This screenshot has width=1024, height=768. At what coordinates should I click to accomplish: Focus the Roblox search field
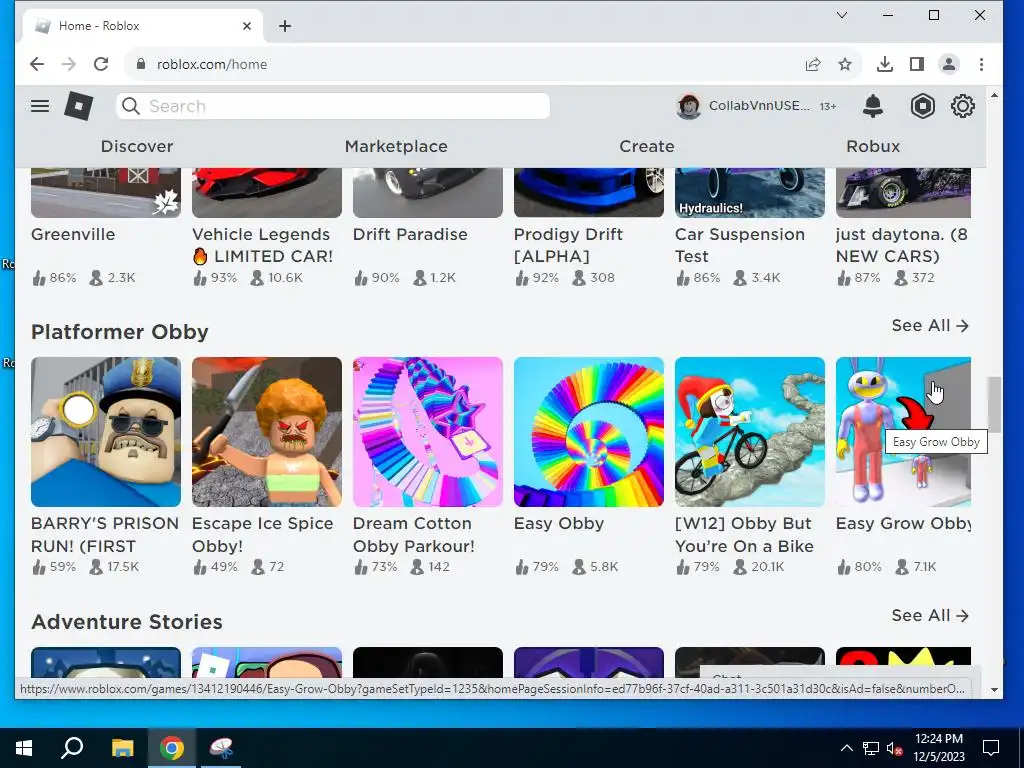pos(333,106)
